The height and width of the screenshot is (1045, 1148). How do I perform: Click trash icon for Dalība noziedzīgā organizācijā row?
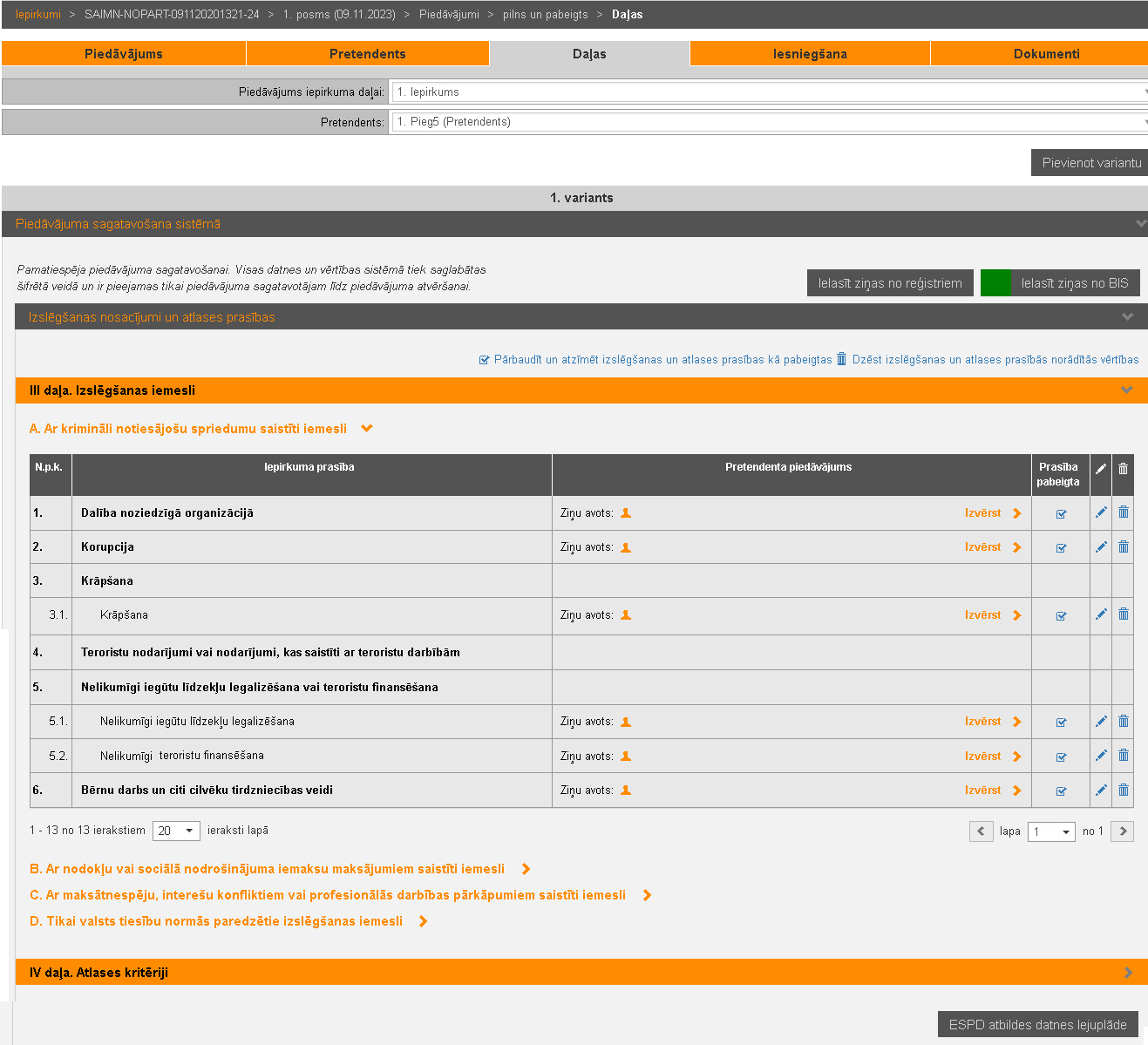1123,512
